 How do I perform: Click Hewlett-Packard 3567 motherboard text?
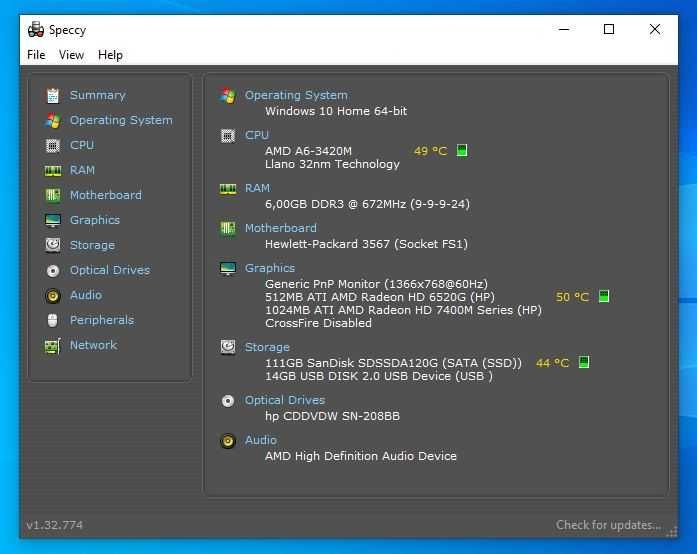pyautogui.click(x=366, y=244)
